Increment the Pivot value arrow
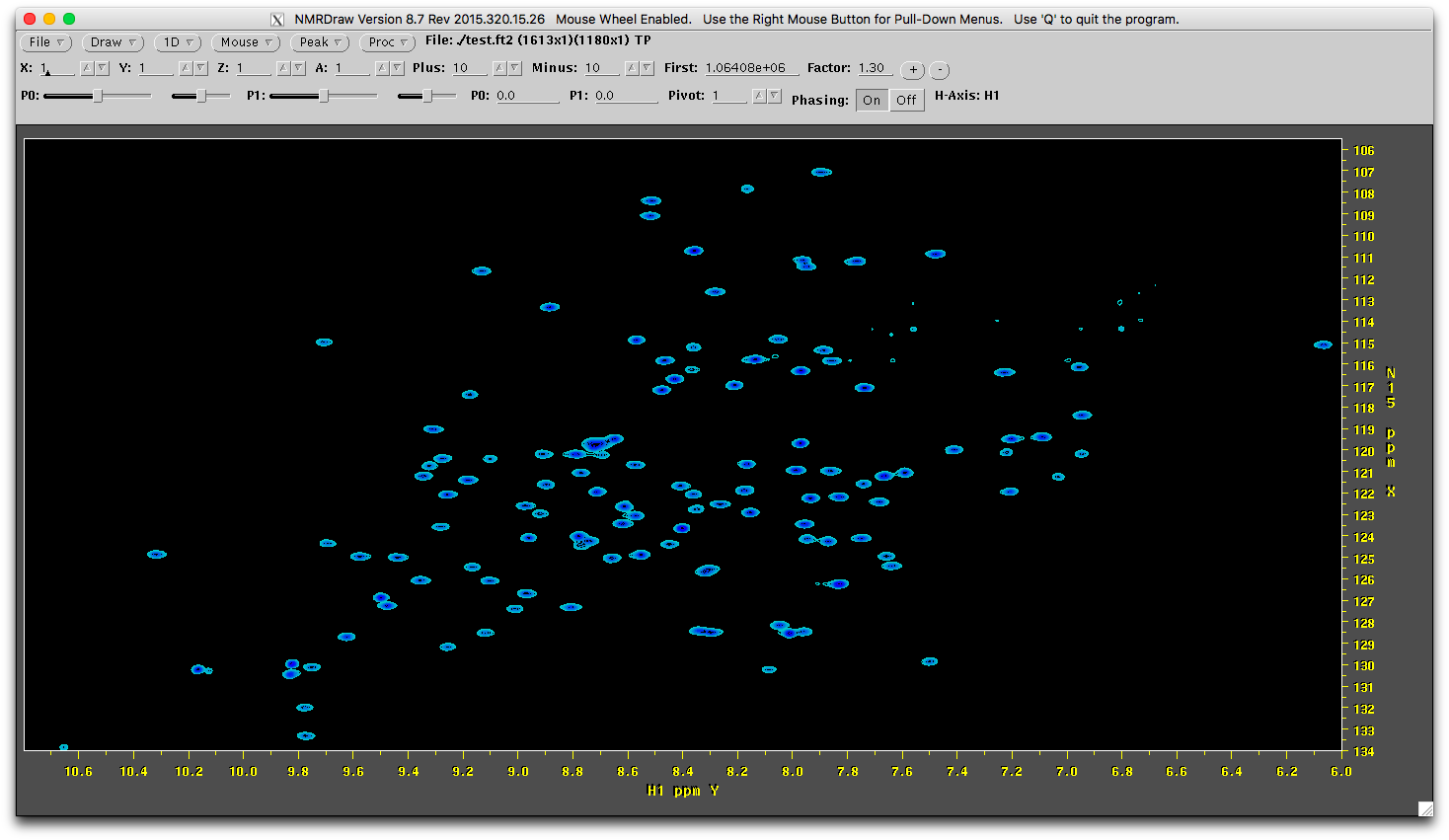 pos(759,96)
